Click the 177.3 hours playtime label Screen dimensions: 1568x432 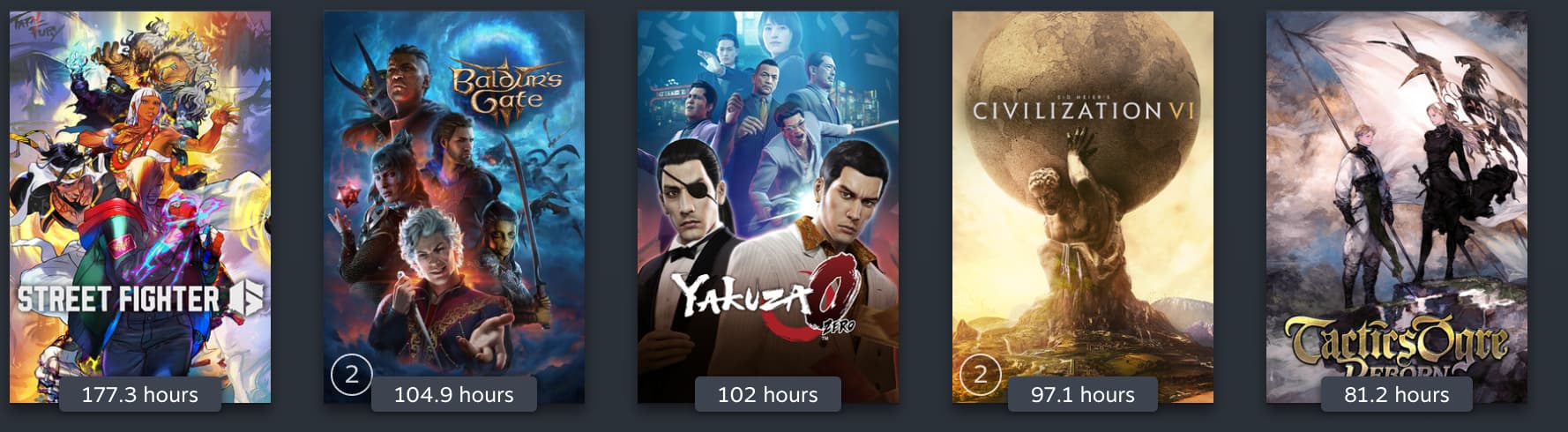(x=140, y=394)
